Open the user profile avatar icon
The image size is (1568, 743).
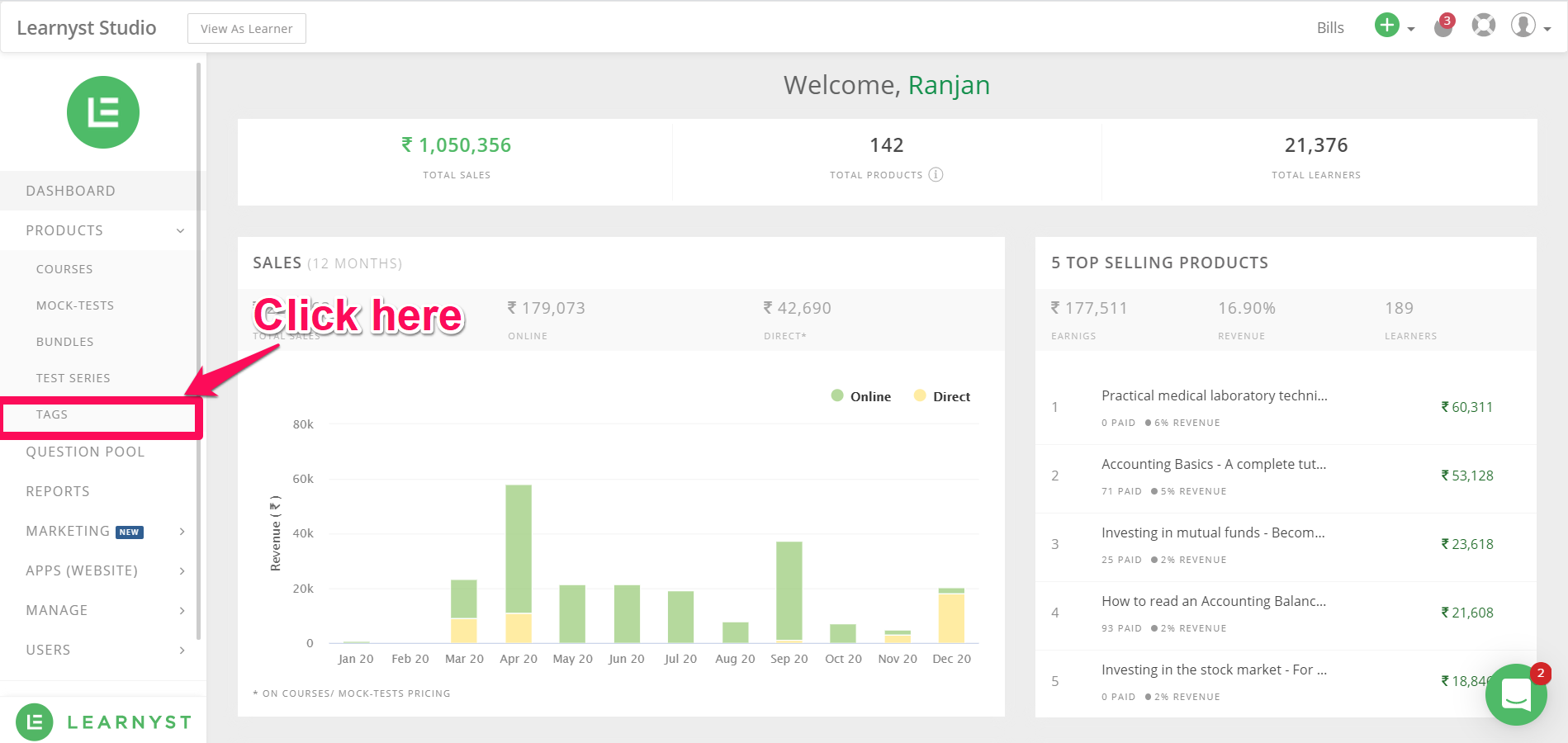(1523, 26)
